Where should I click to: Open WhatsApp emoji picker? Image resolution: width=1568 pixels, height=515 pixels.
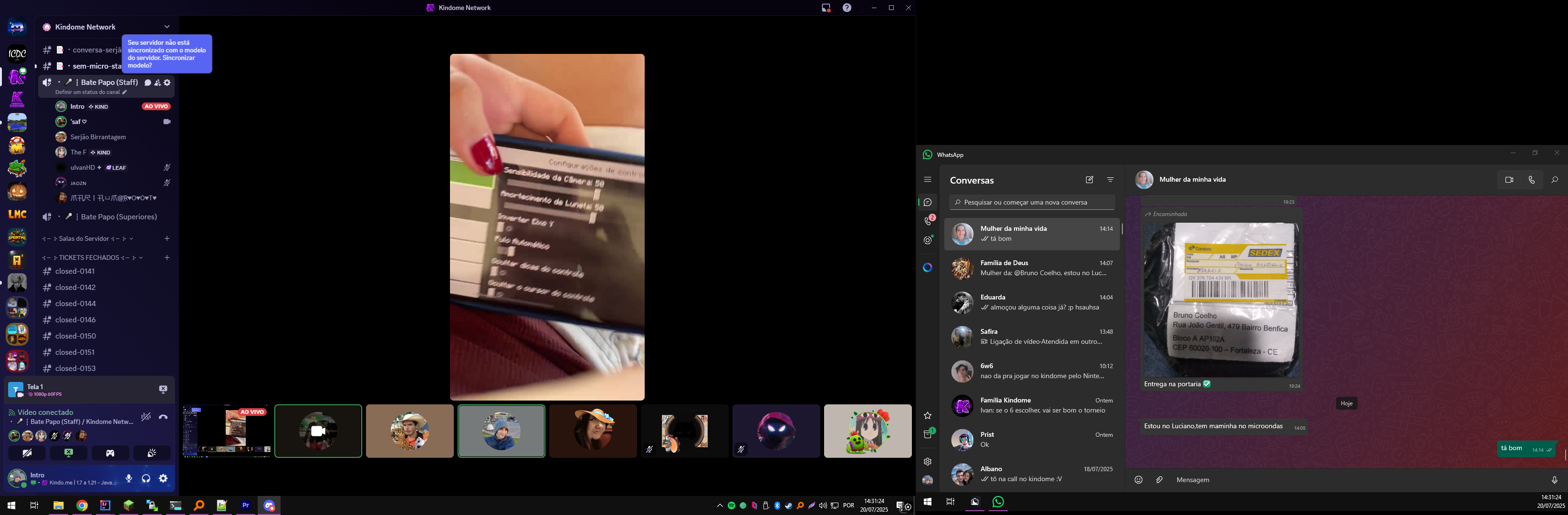[x=1138, y=480]
